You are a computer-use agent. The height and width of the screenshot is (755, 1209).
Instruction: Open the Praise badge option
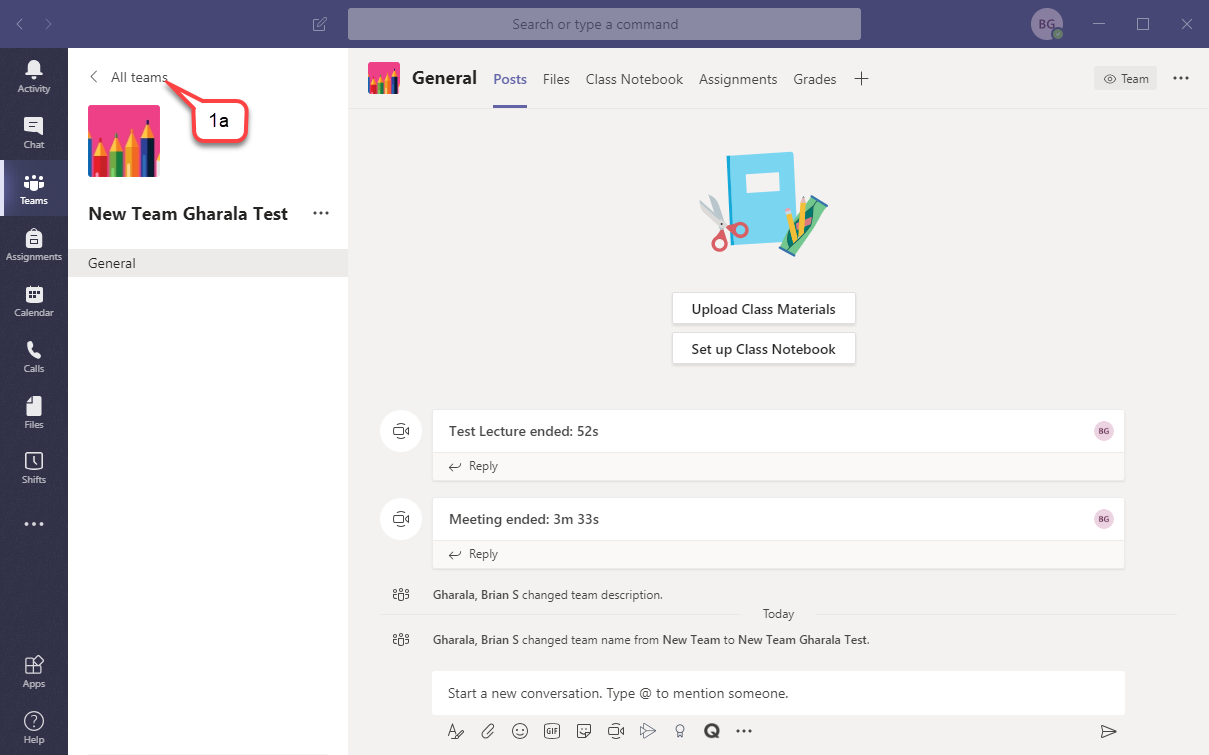tap(680, 731)
